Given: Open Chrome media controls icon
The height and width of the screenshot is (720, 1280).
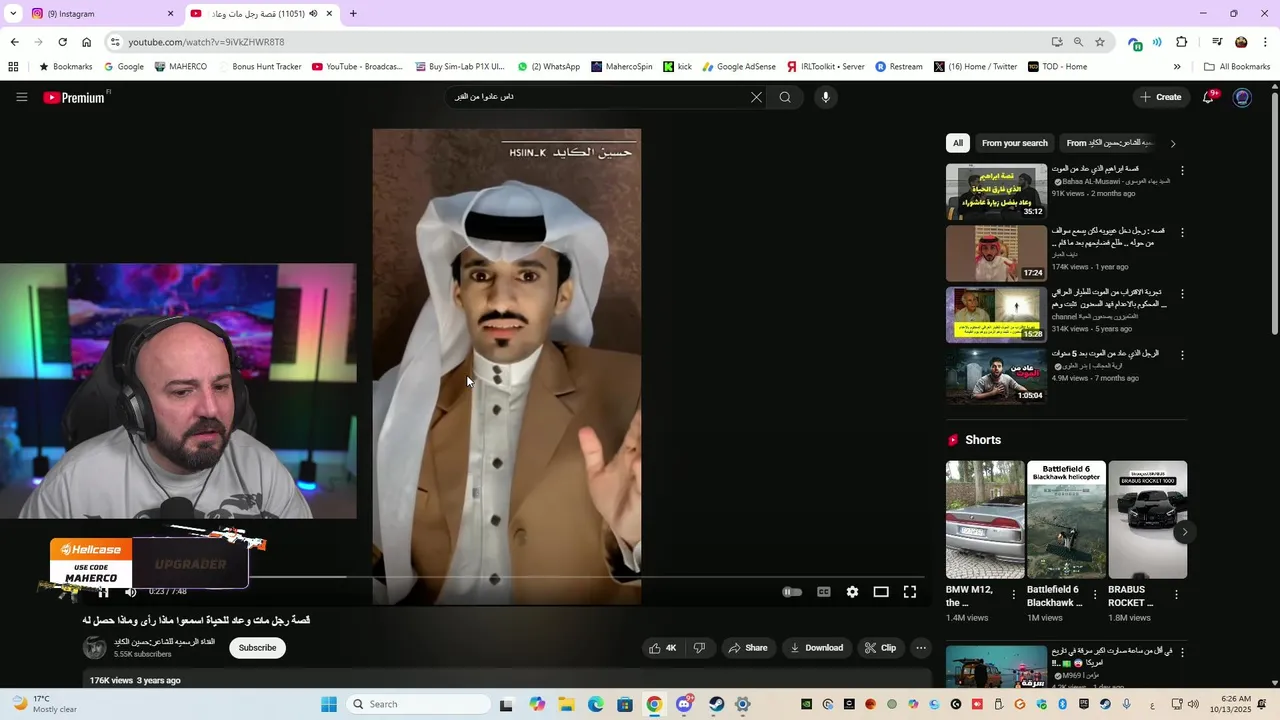Looking at the screenshot, I should click(x=1217, y=42).
